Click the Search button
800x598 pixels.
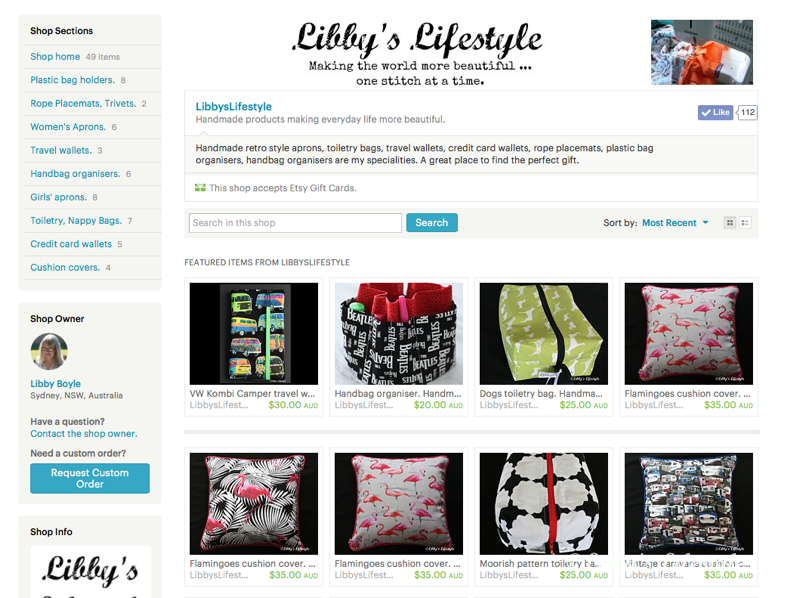(432, 222)
